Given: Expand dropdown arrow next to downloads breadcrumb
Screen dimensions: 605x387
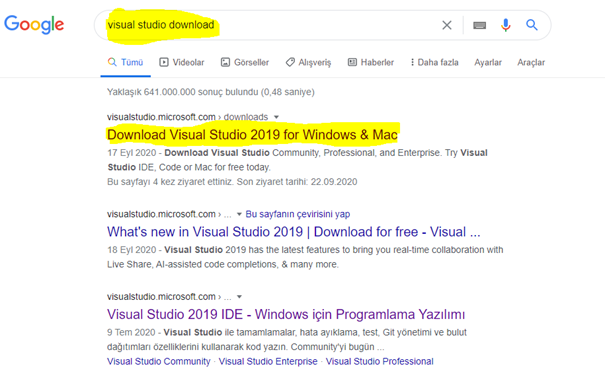Looking at the screenshot, I should [276, 117].
